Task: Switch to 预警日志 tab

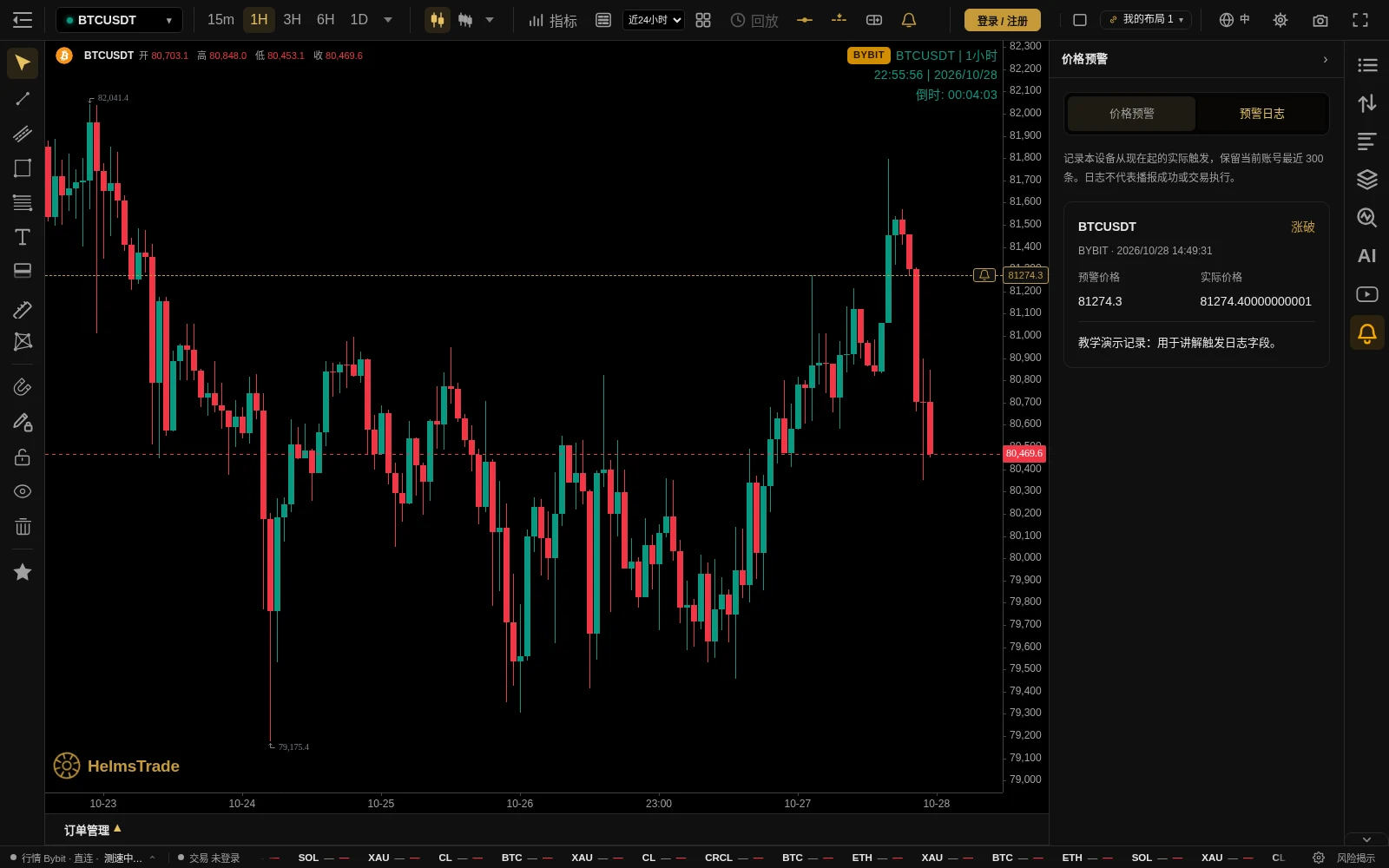Action: (1262, 114)
